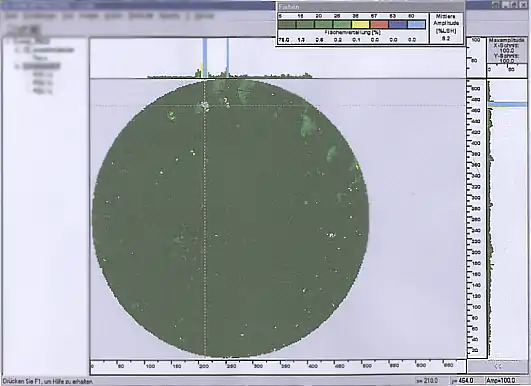This screenshot has width=531, height=386.
Task: Pick the dark blue Farben legend swatch
Action: coord(398,25)
